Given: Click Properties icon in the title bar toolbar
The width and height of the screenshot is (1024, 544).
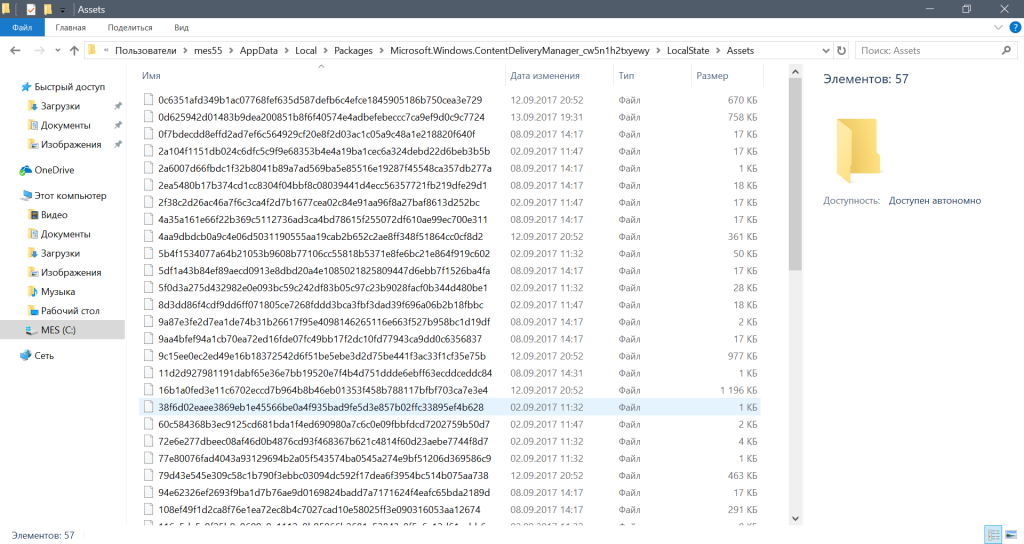Looking at the screenshot, I should [x=30, y=9].
